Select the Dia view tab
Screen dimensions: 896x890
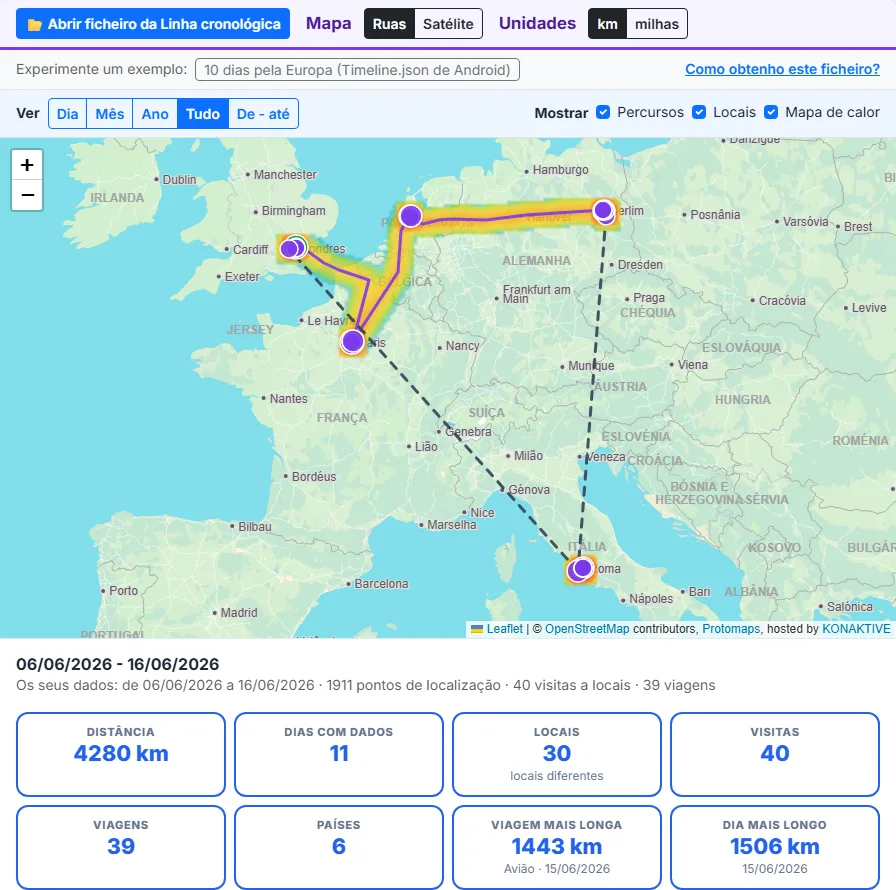tap(67, 114)
